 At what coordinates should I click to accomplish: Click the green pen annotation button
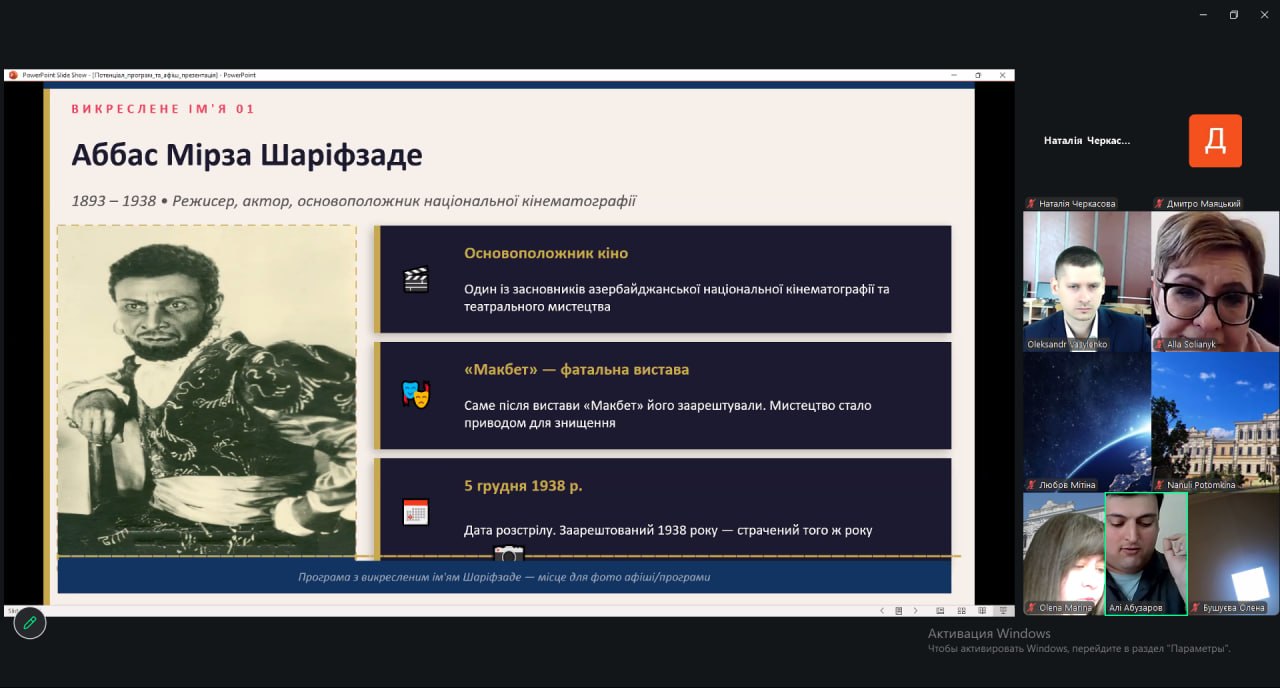(x=30, y=622)
